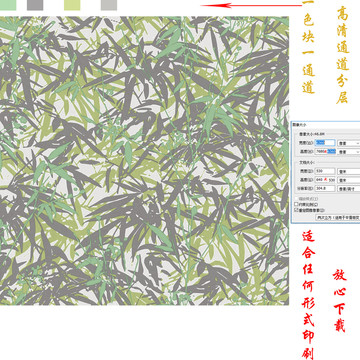The width and height of the screenshot is (360, 360).
Task: Click the document height input field
Action: 325,180
